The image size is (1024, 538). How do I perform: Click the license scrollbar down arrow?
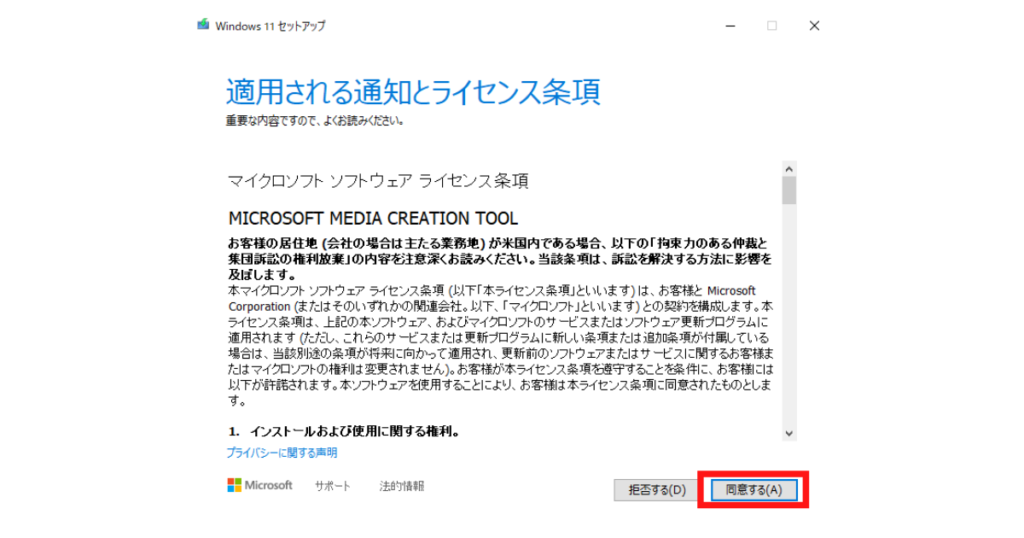point(789,433)
